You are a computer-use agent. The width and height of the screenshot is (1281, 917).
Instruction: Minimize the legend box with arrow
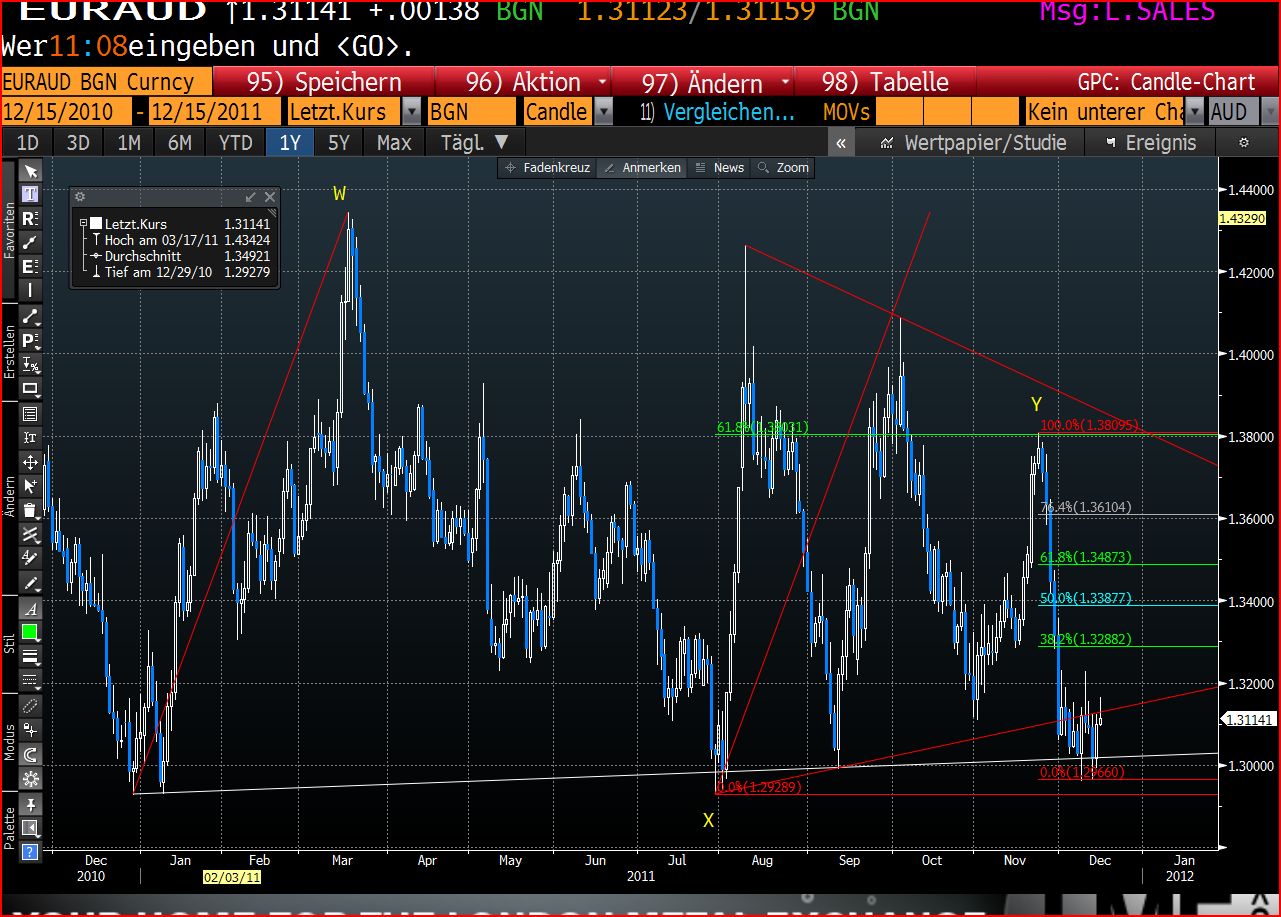click(x=250, y=197)
